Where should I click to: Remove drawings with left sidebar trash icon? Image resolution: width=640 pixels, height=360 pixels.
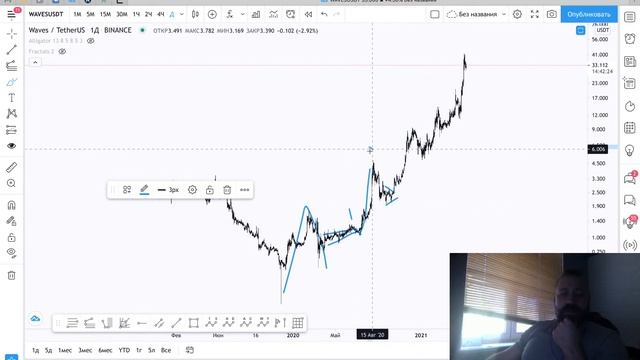pos(11,276)
